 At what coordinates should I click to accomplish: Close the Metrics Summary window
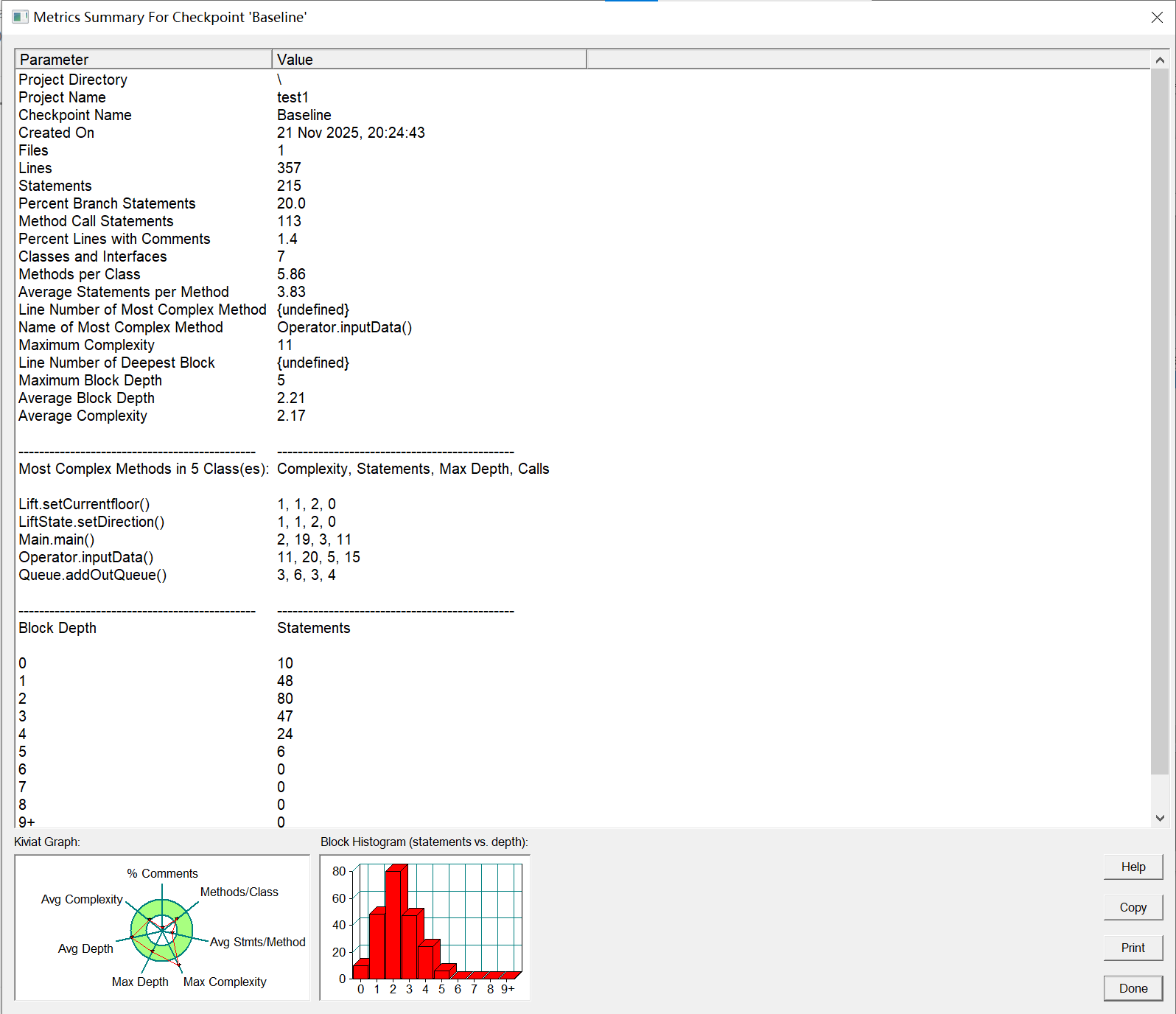tap(1157, 17)
